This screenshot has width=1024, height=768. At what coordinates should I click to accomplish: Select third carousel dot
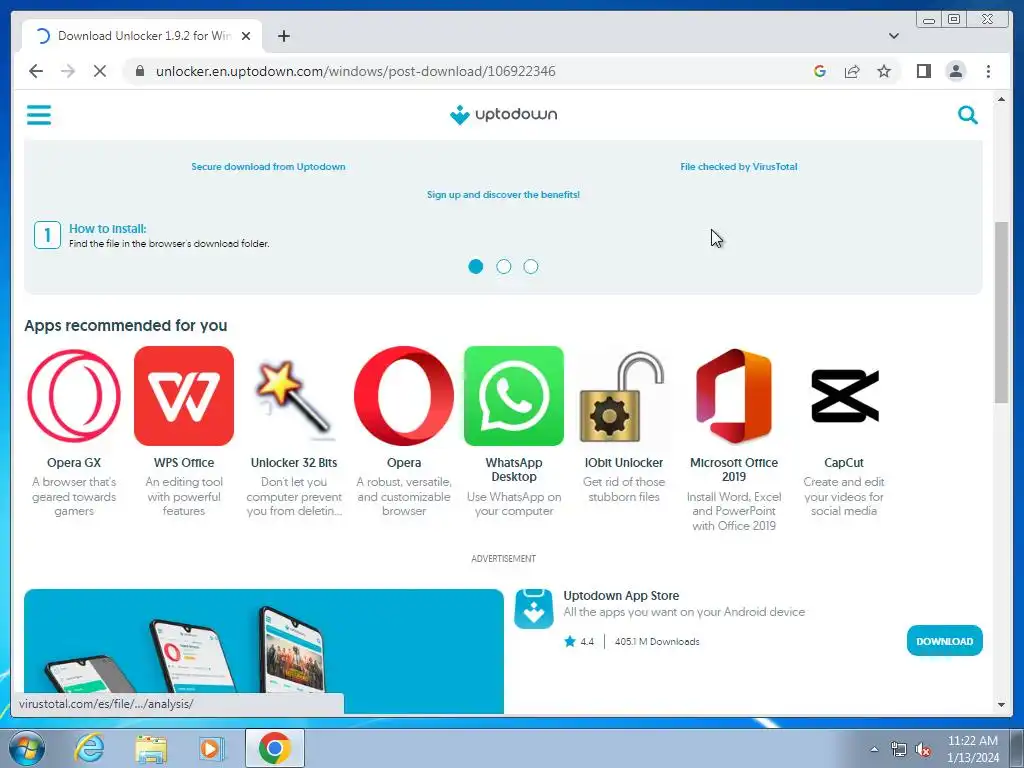531,266
